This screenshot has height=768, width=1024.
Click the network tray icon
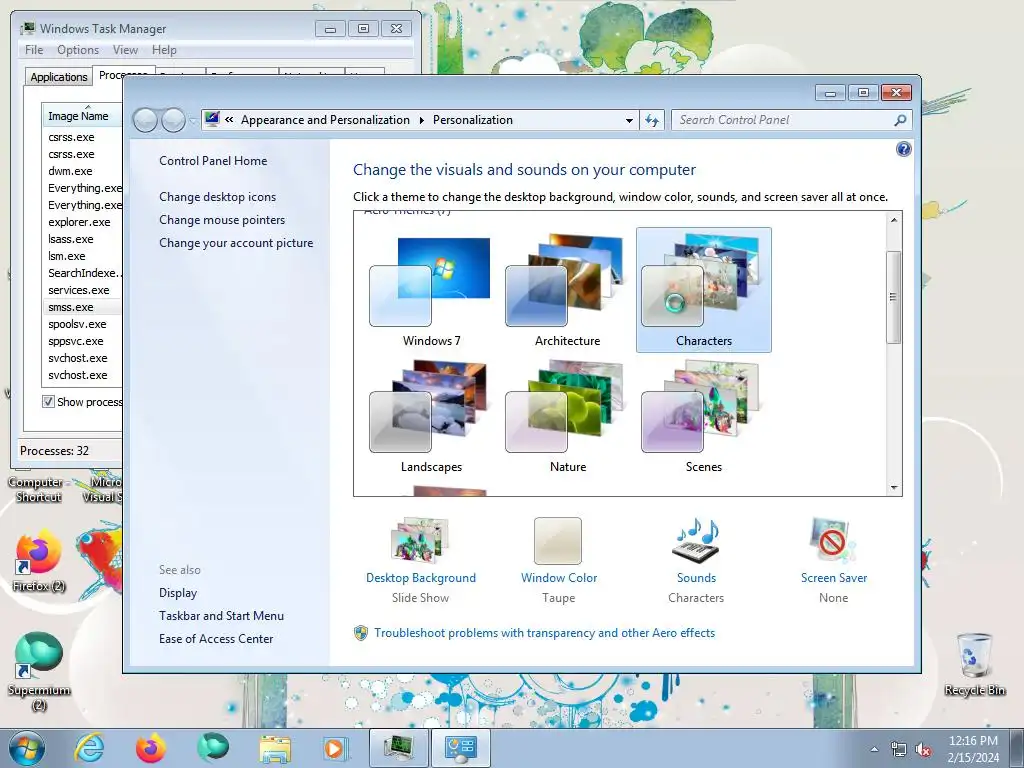pyautogui.click(x=899, y=750)
